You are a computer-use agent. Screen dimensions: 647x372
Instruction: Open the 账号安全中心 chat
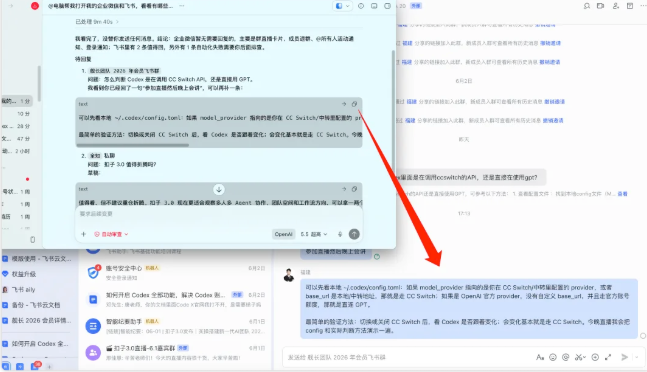click(x=175, y=273)
